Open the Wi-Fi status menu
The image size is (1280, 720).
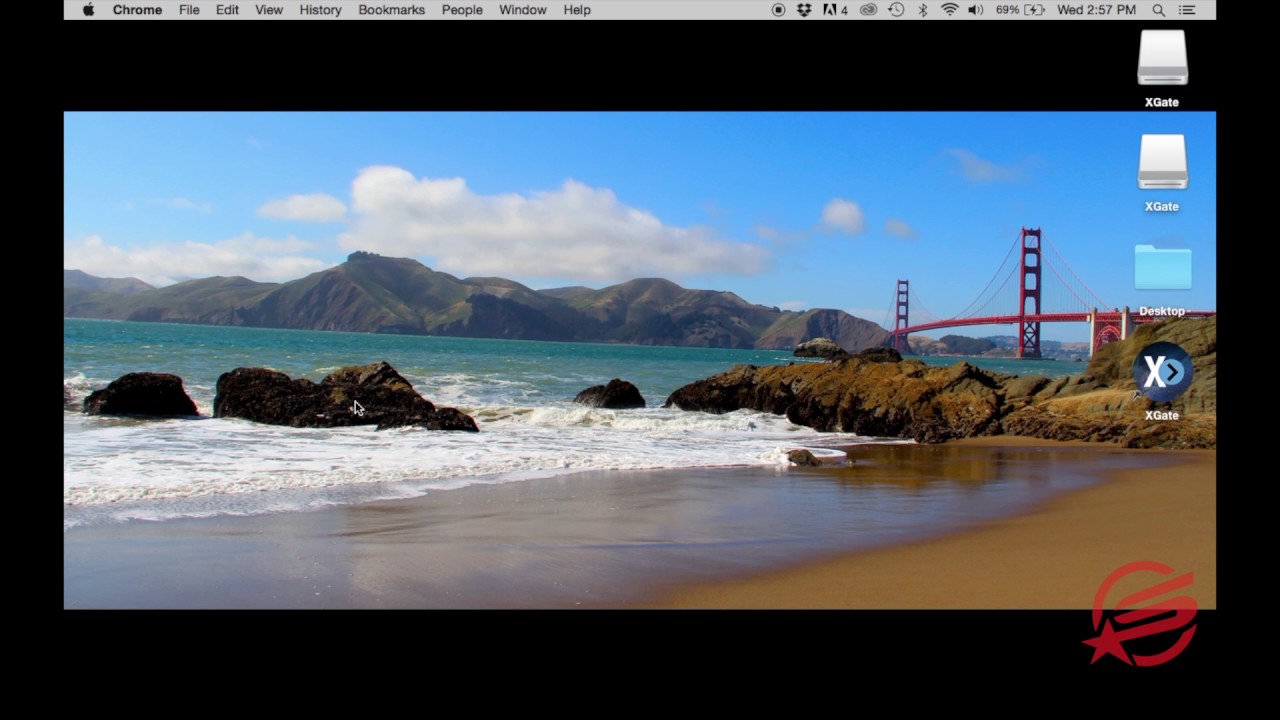pyautogui.click(x=949, y=10)
